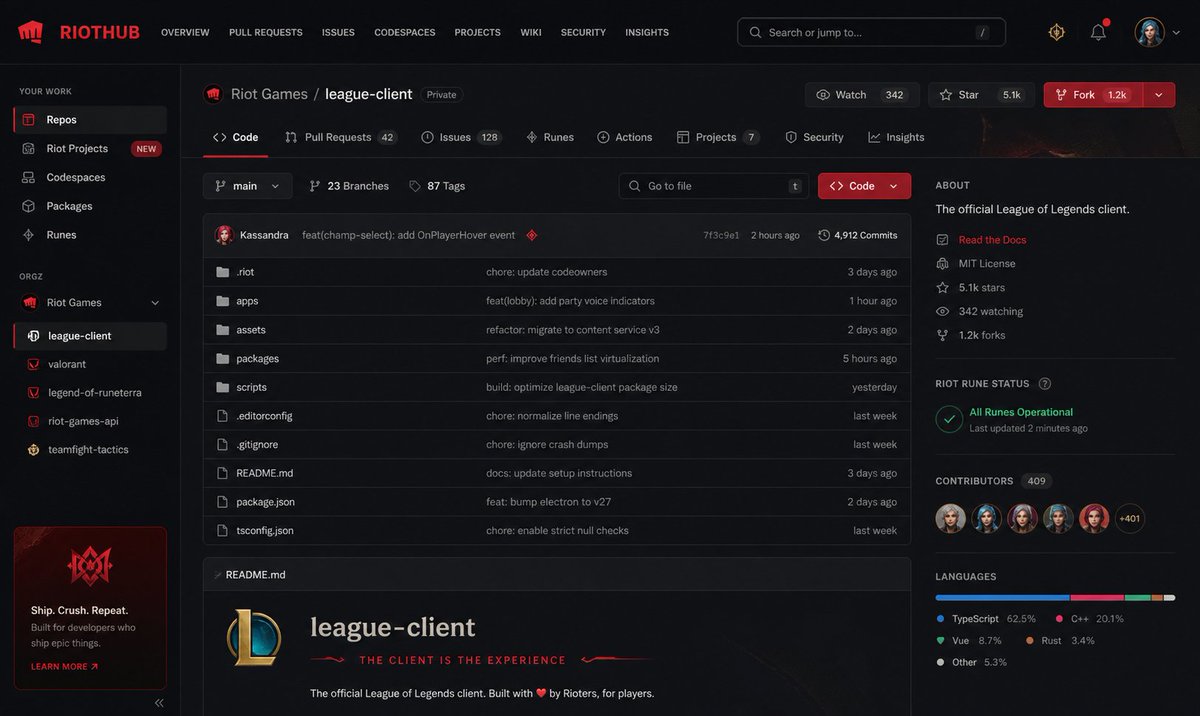Open Repos in the sidebar
Image resolution: width=1200 pixels, height=716 pixels.
(x=90, y=120)
